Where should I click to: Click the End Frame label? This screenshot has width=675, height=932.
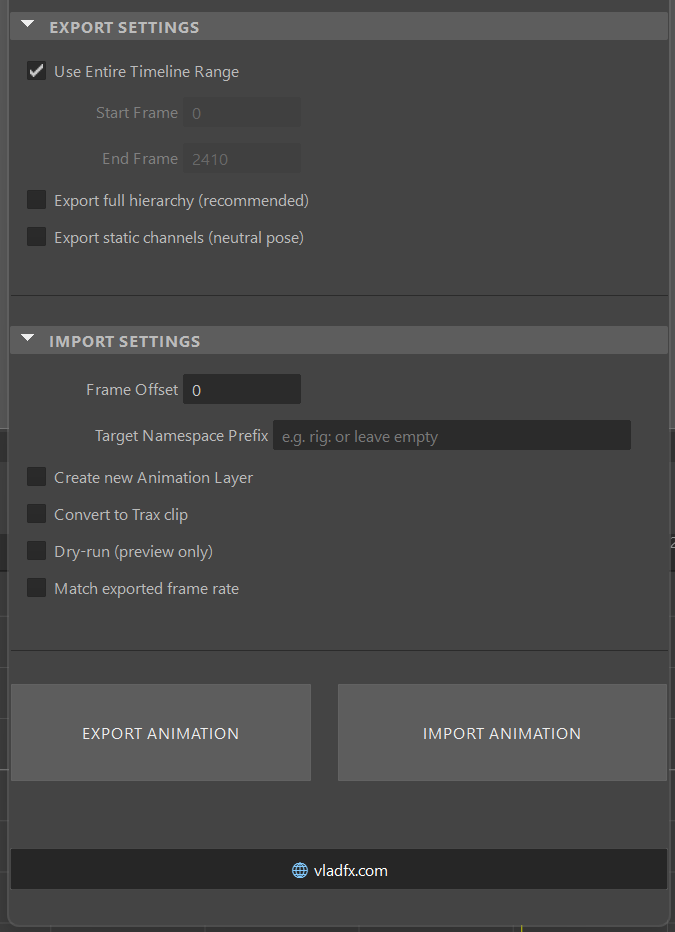click(x=140, y=159)
